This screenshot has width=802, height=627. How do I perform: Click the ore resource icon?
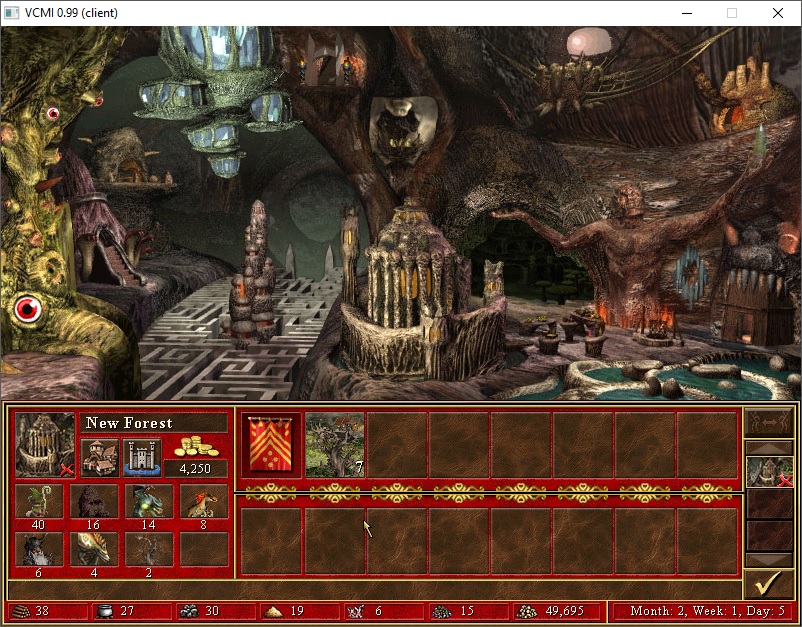190,611
